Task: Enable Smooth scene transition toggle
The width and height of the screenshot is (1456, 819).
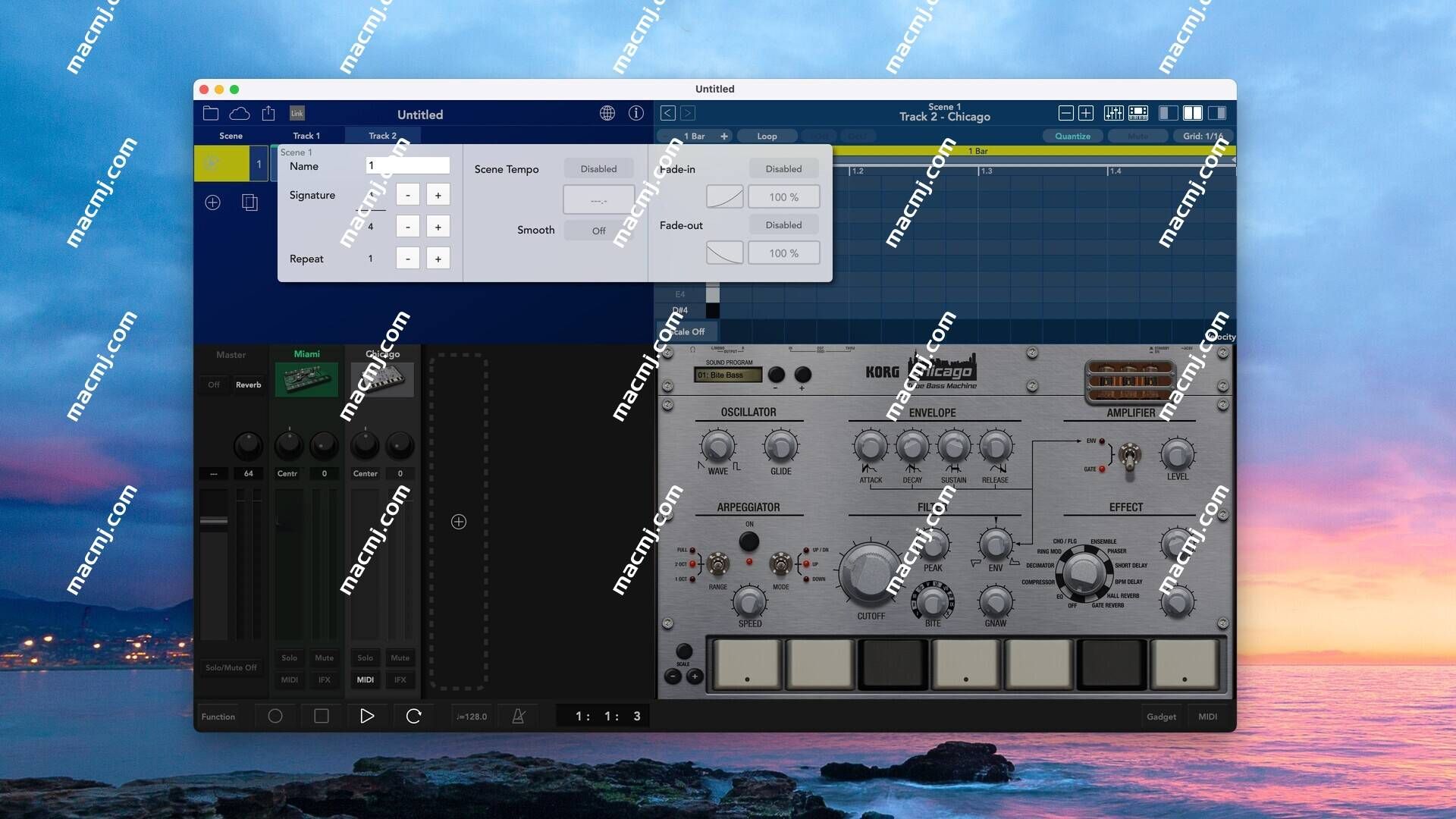Action: 598,230
